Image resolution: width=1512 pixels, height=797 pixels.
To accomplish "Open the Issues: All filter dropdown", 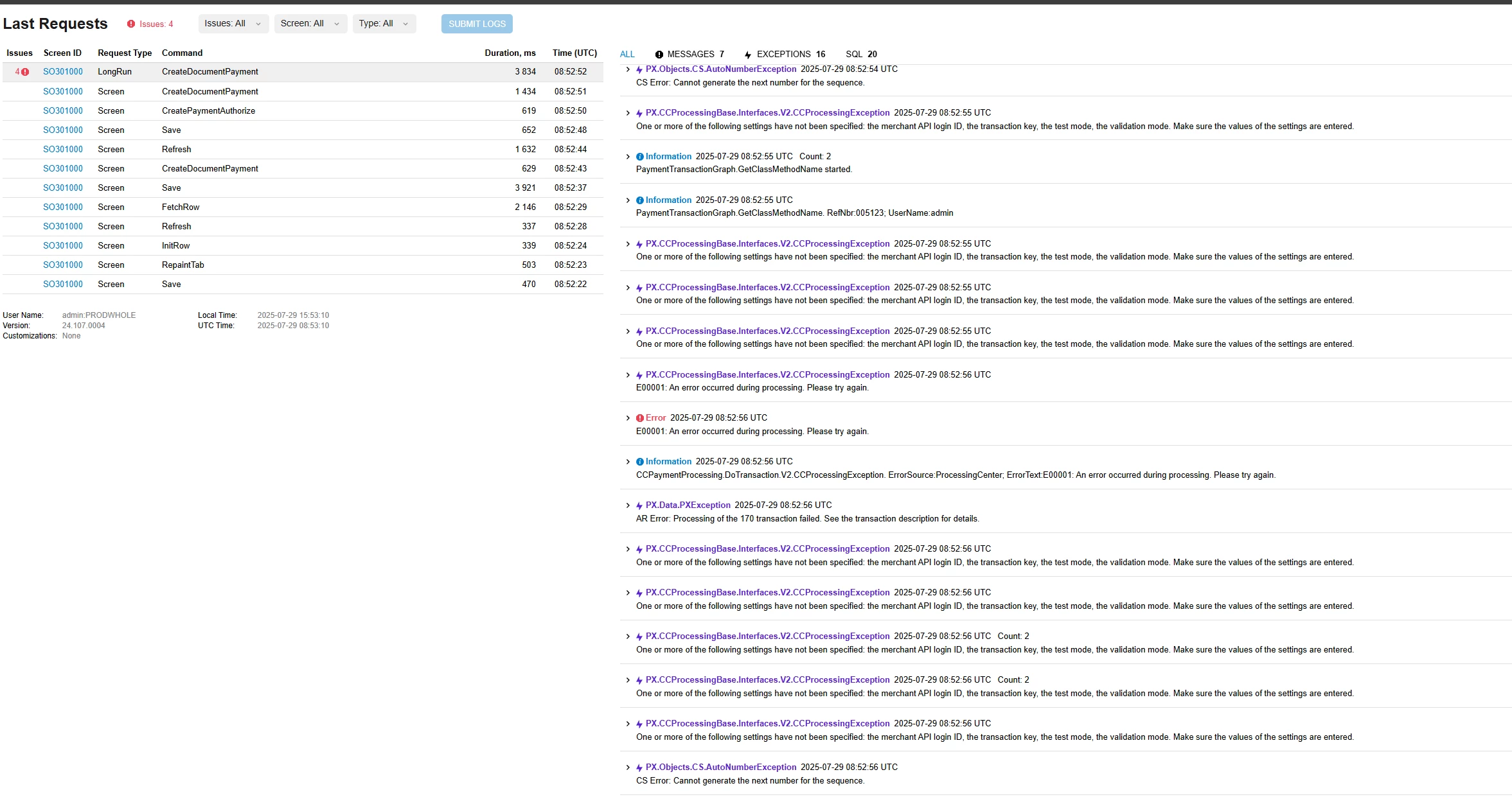I will (x=233, y=24).
